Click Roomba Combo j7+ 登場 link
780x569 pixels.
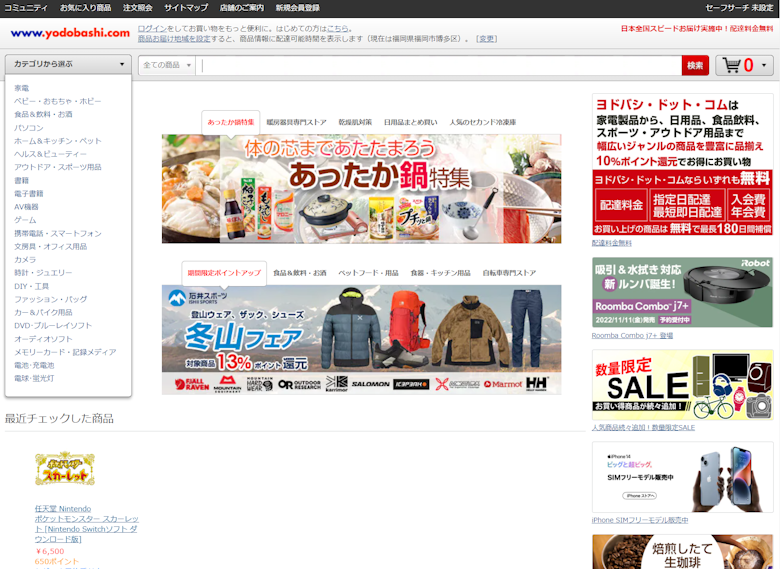pos(632,336)
